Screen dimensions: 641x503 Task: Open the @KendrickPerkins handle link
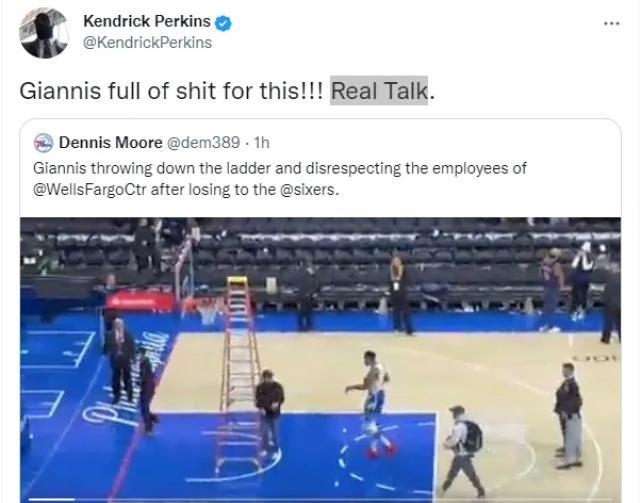click(148, 43)
